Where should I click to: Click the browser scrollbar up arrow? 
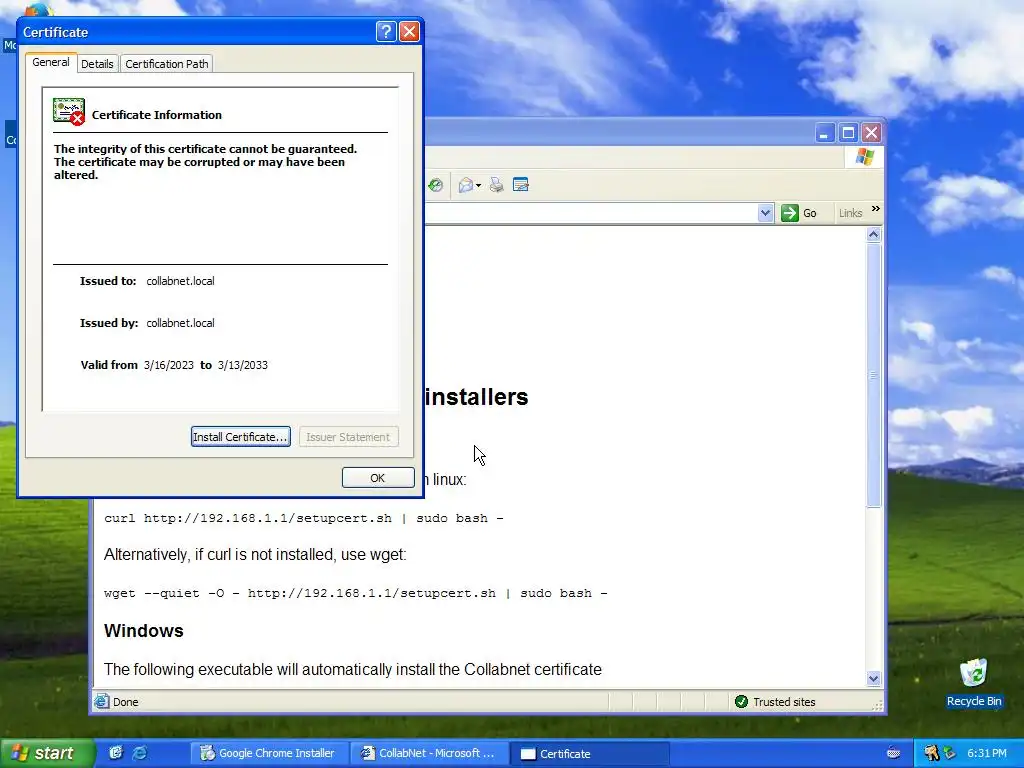click(874, 235)
